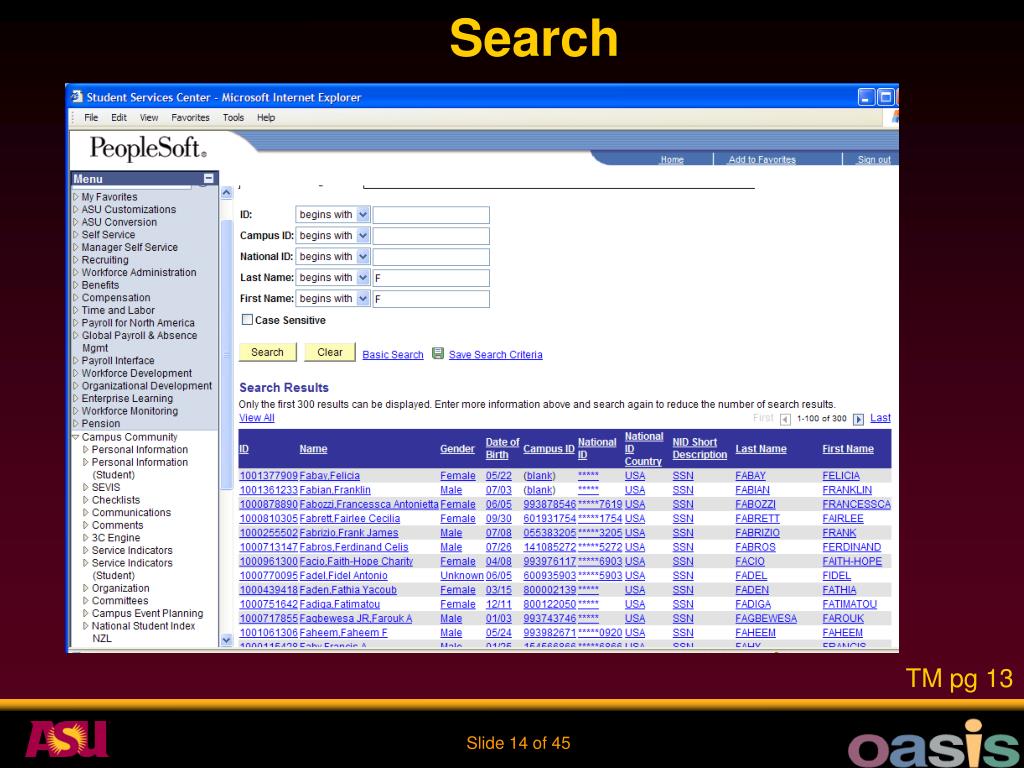Click the Clear button
Viewport: 1024px width, 768px height.
coord(330,352)
